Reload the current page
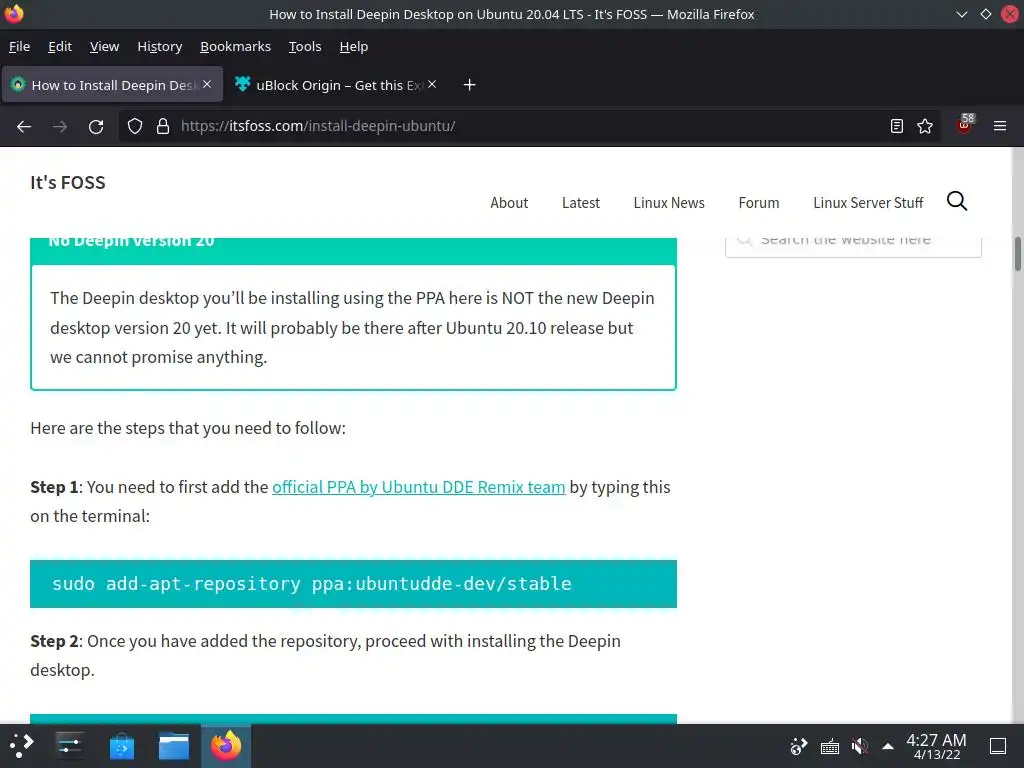The width and height of the screenshot is (1024, 768). pyautogui.click(x=96, y=126)
